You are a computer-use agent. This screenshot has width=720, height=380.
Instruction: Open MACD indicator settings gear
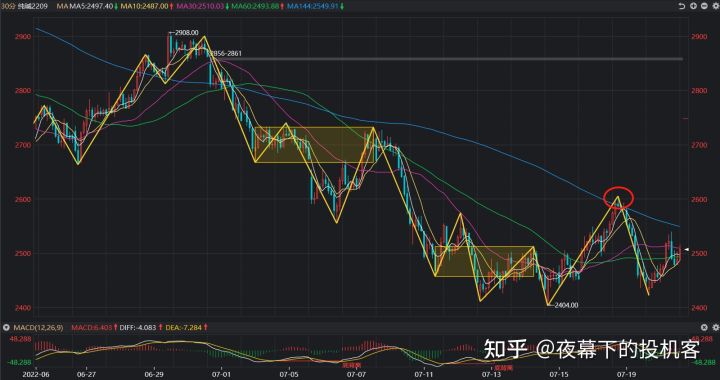pos(715,327)
